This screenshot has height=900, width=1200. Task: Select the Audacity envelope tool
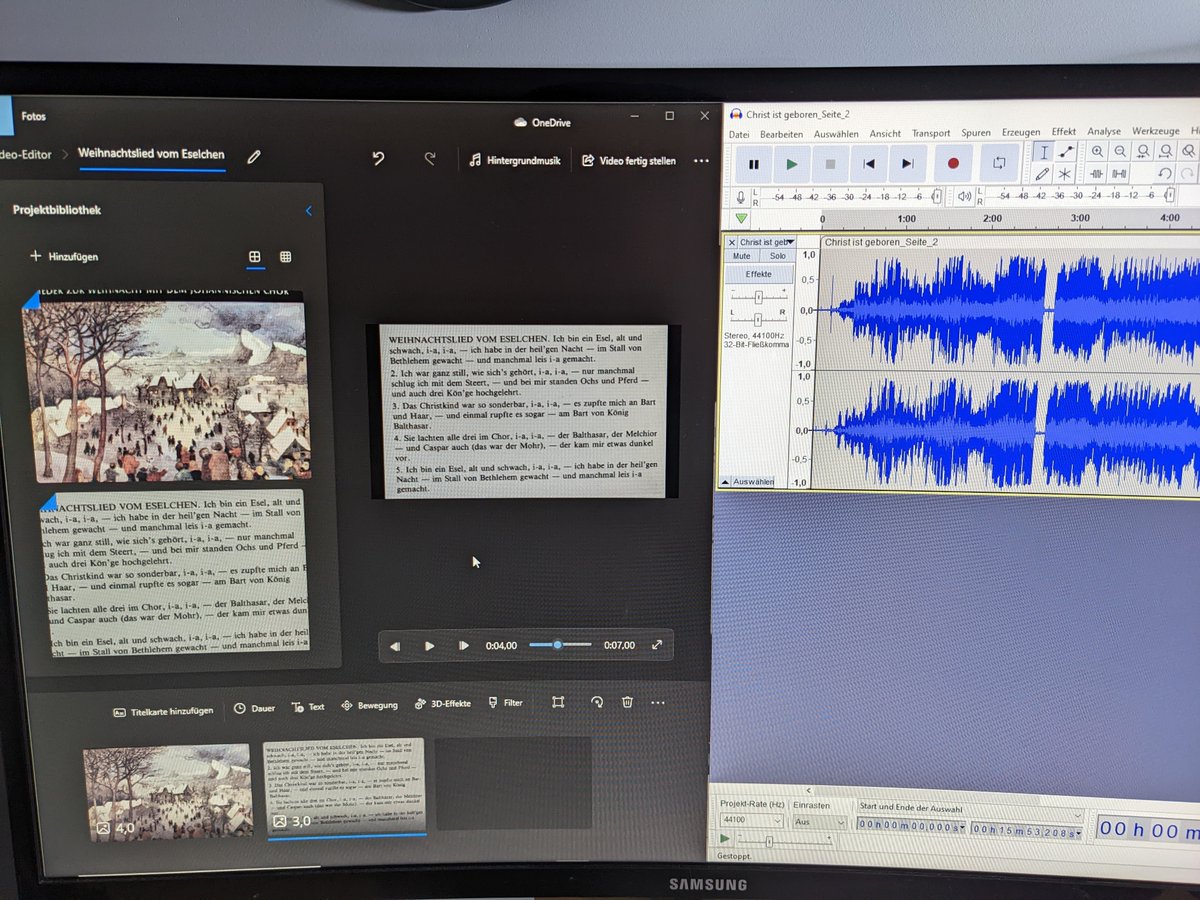pos(1066,152)
